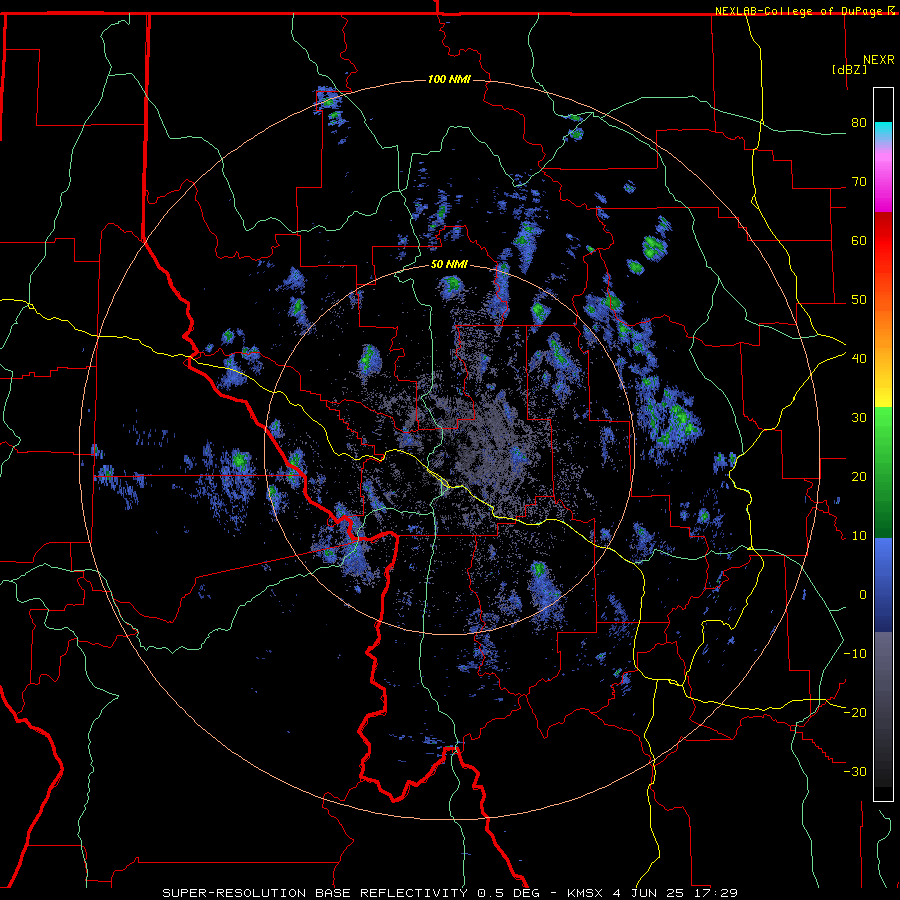Viewport: 900px width, 900px height.
Task: Click the -30 value on the dBZ scale
Action: [855, 772]
